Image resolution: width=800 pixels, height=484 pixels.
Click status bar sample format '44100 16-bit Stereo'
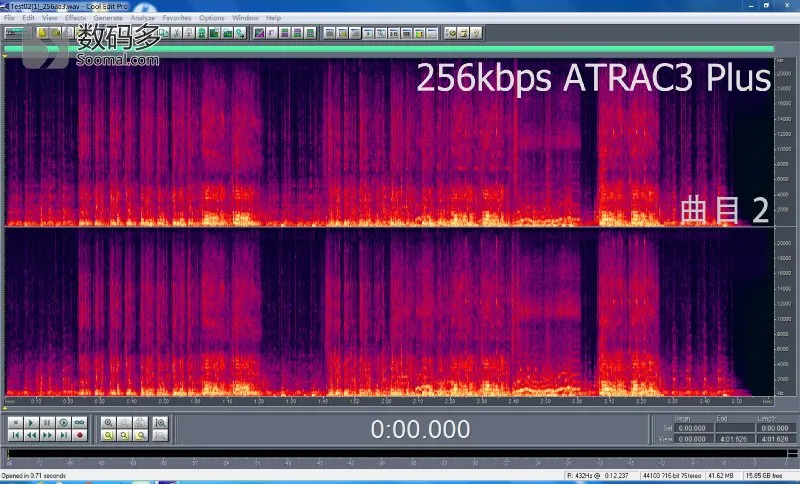coord(672,476)
